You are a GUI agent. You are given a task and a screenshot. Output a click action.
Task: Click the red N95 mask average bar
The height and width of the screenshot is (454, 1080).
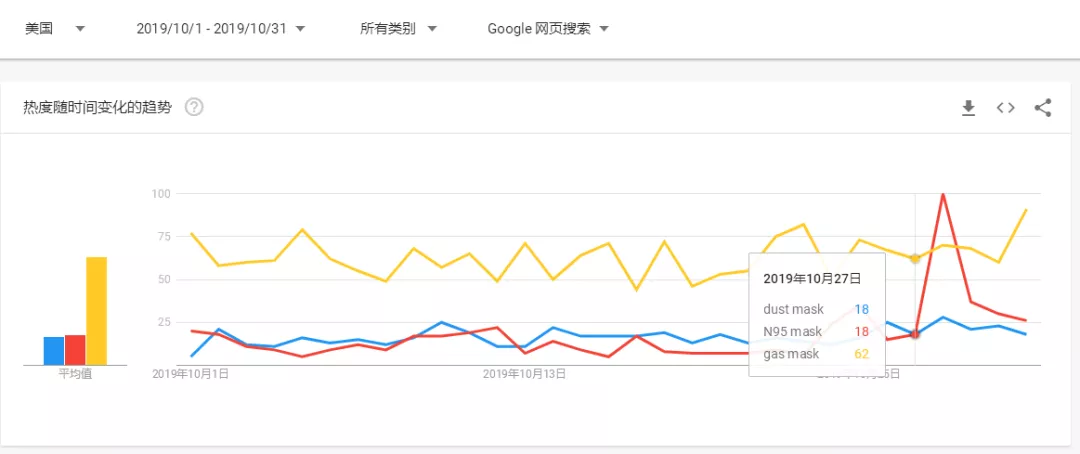tap(75, 350)
